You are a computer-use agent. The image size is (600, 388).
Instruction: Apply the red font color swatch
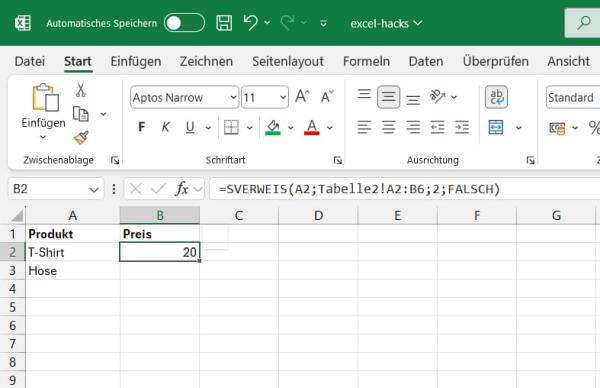[x=312, y=127]
